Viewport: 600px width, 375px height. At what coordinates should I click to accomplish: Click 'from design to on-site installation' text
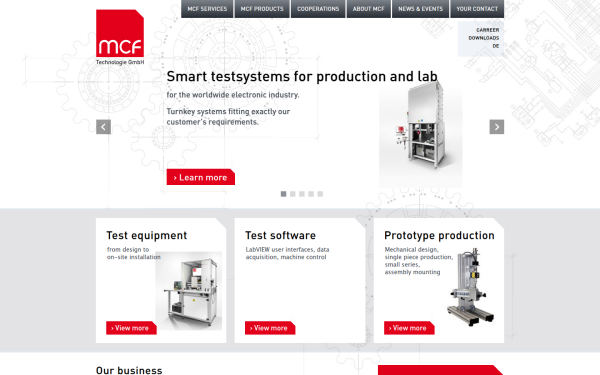point(134,253)
